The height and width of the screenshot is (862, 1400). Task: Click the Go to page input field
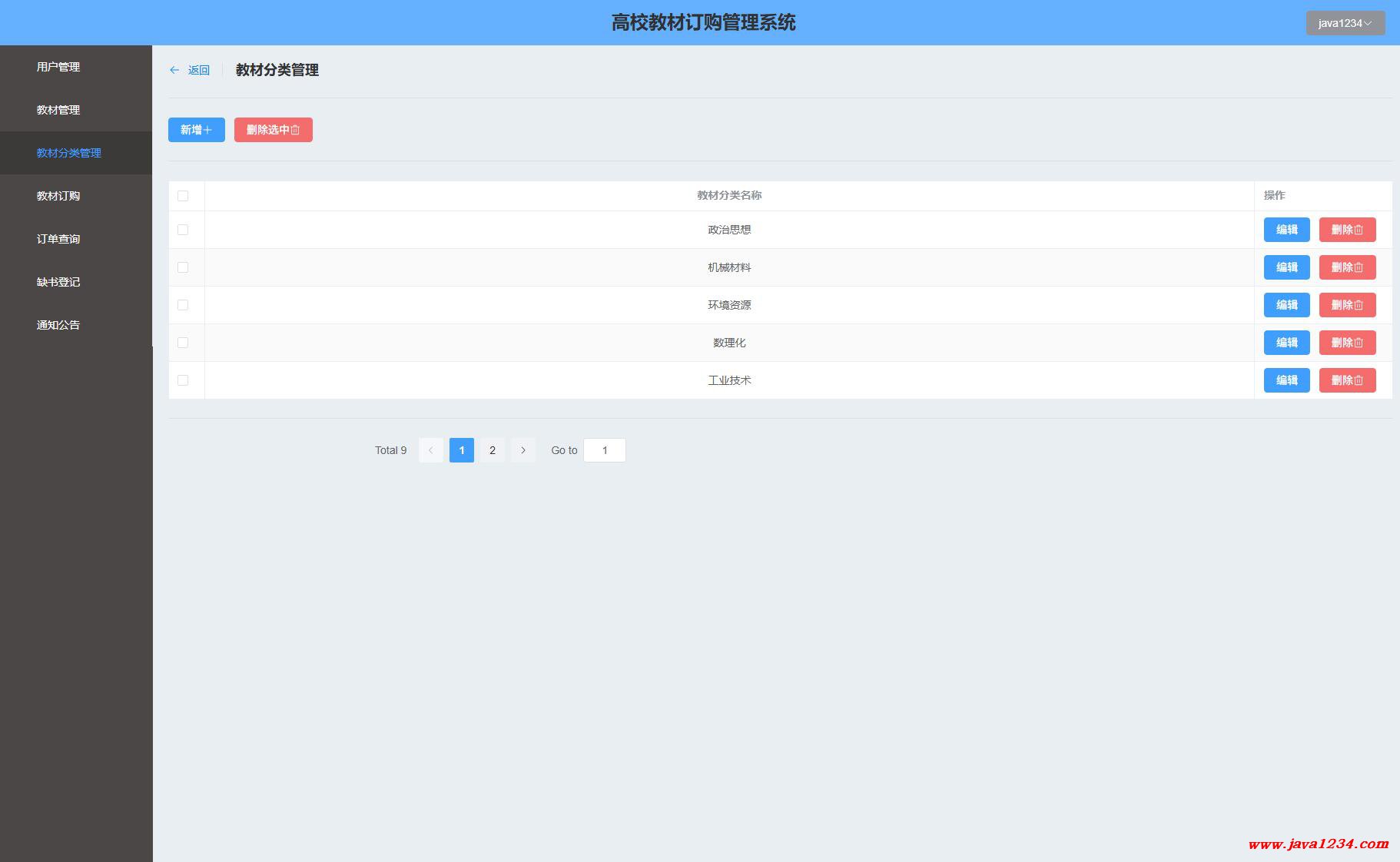(x=605, y=450)
